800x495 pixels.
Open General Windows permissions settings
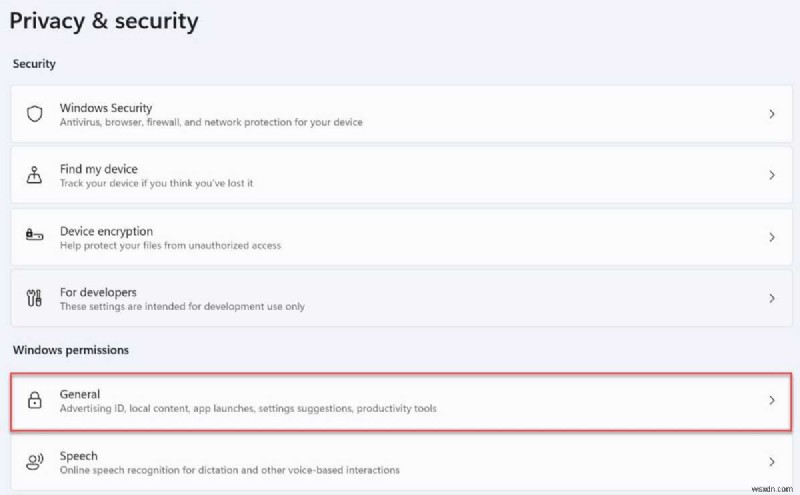(x=80, y=394)
